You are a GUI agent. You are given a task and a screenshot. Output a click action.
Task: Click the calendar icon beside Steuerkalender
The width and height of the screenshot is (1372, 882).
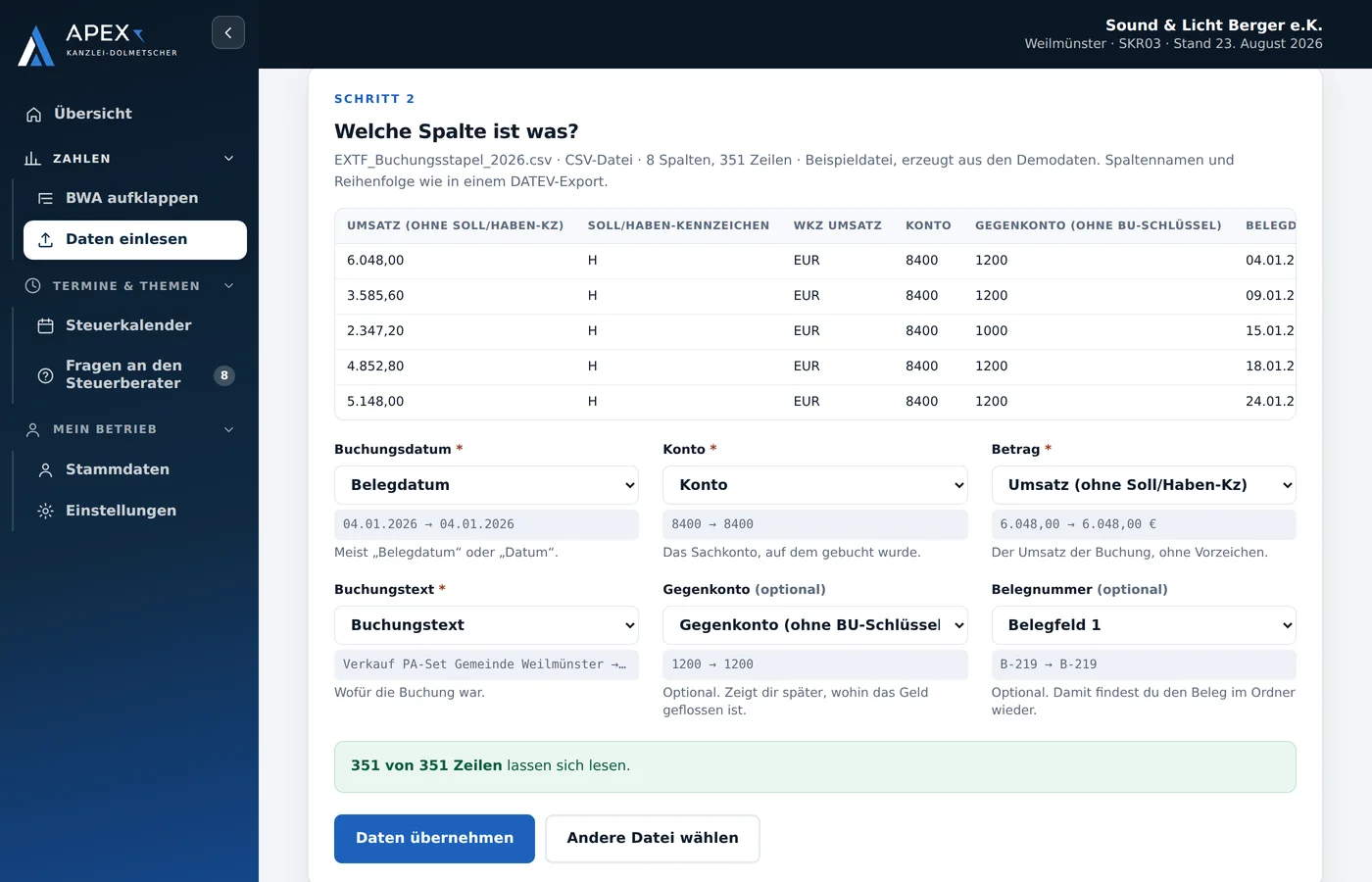[45, 326]
